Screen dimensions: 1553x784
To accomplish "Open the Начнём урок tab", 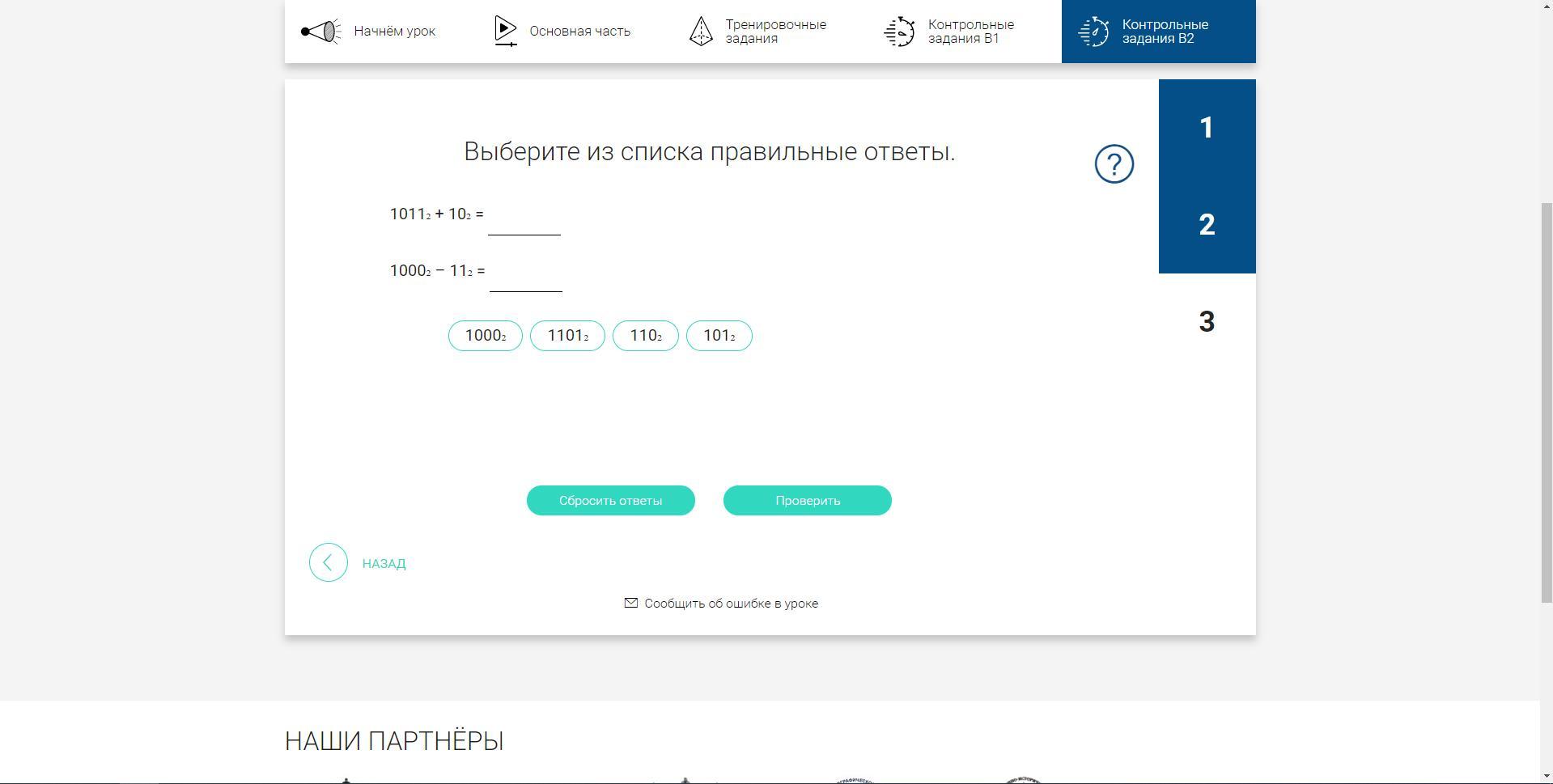I will pos(394,32).
